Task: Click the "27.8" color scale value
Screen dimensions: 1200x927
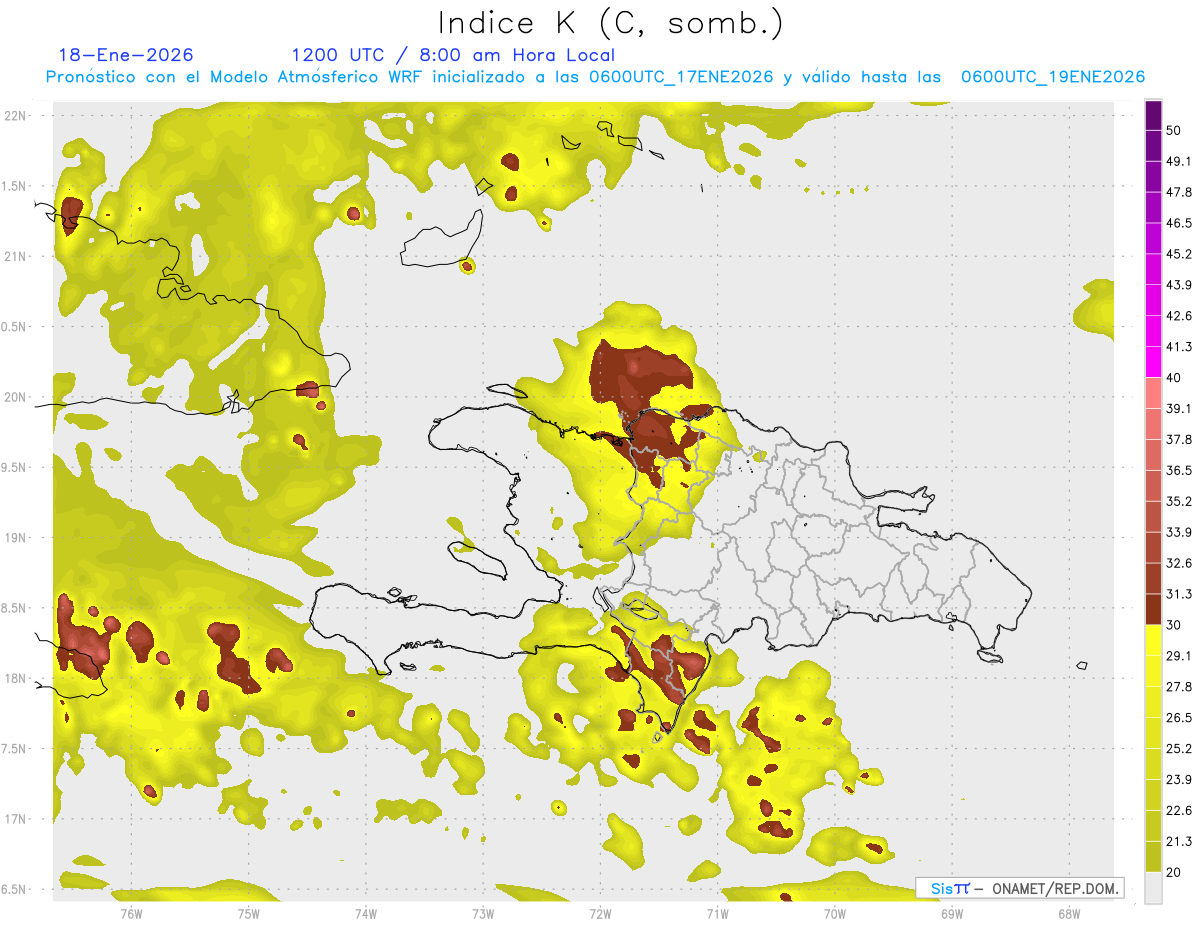Action: pyautogui.click(x=1179, y=687)
